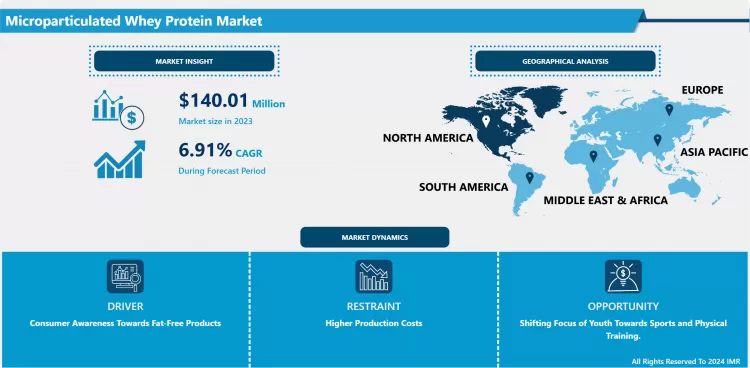
Task: Click the North America map pin
Action: [x=486, y=122]
